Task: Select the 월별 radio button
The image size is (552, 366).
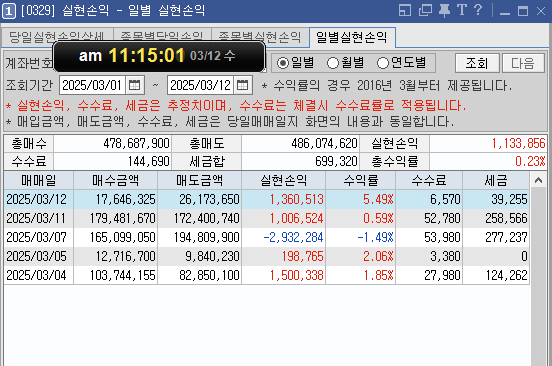Action: click(333, 63)
